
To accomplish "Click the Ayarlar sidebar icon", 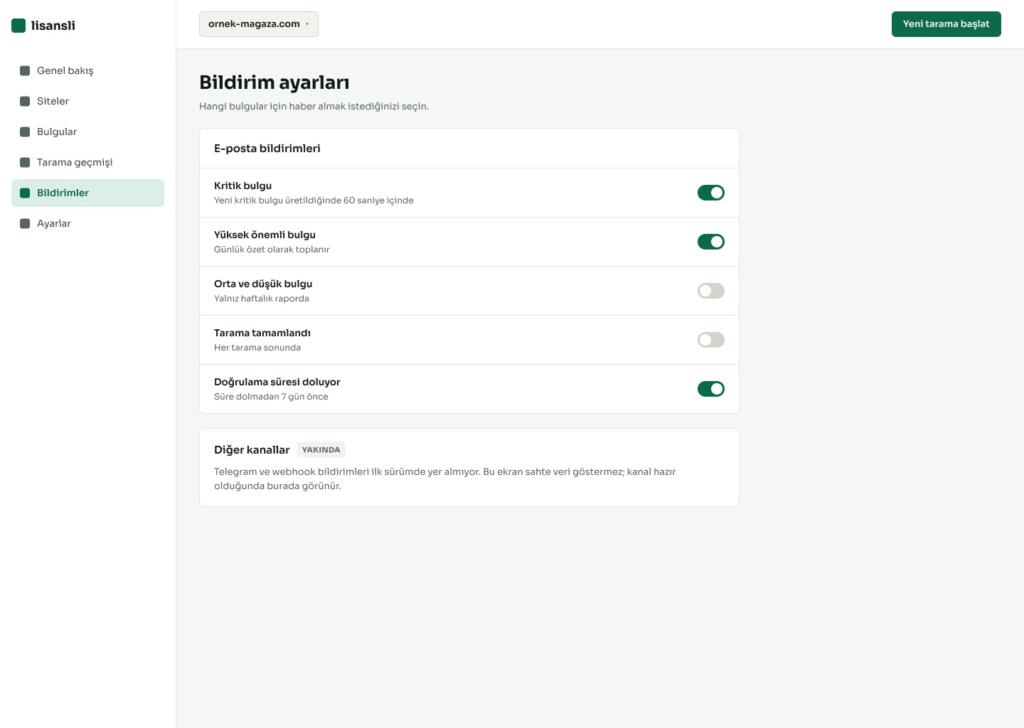I will click(x=25, y=223).
